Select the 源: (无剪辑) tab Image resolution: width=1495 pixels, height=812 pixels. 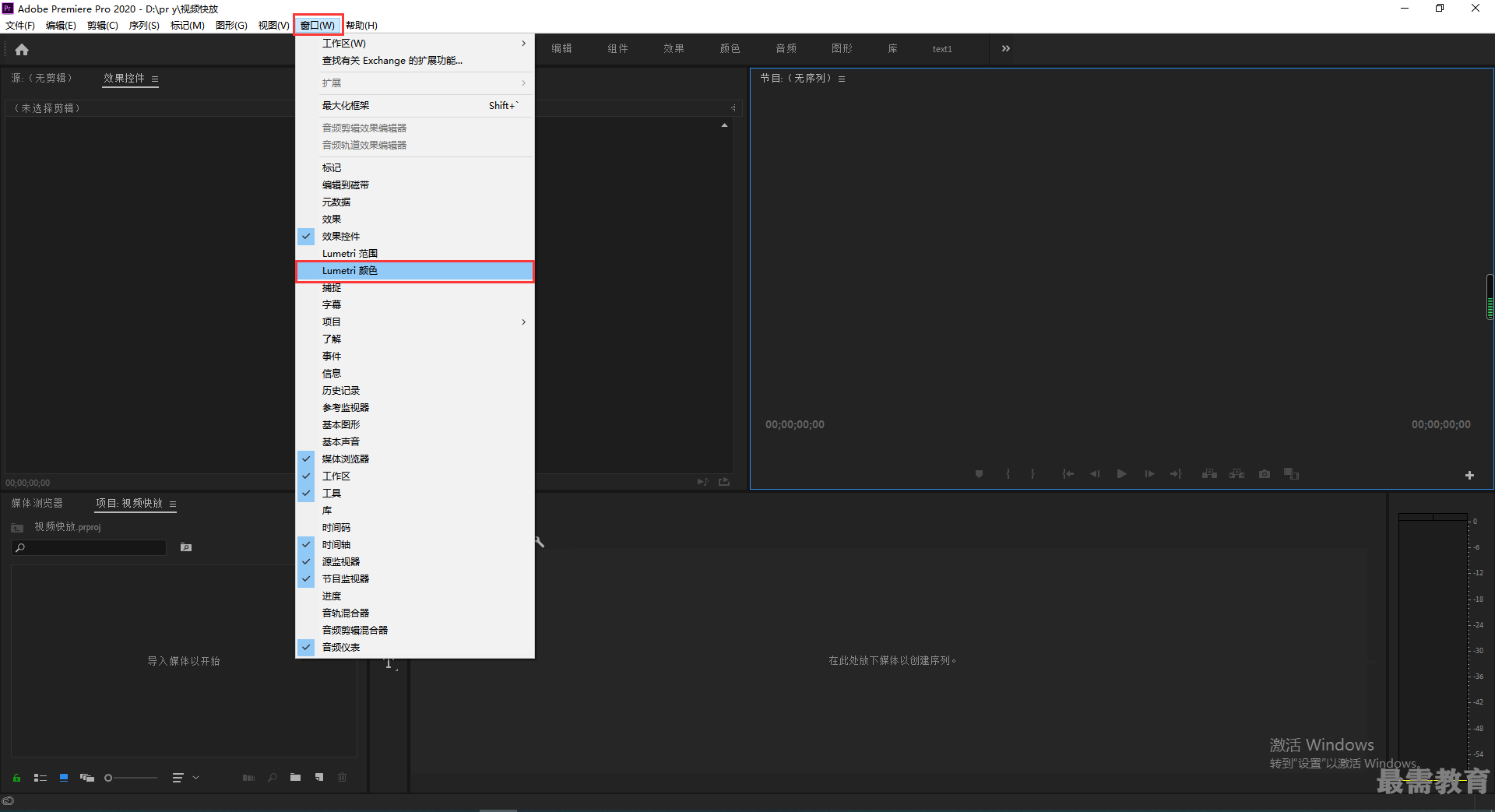[42, 78]
